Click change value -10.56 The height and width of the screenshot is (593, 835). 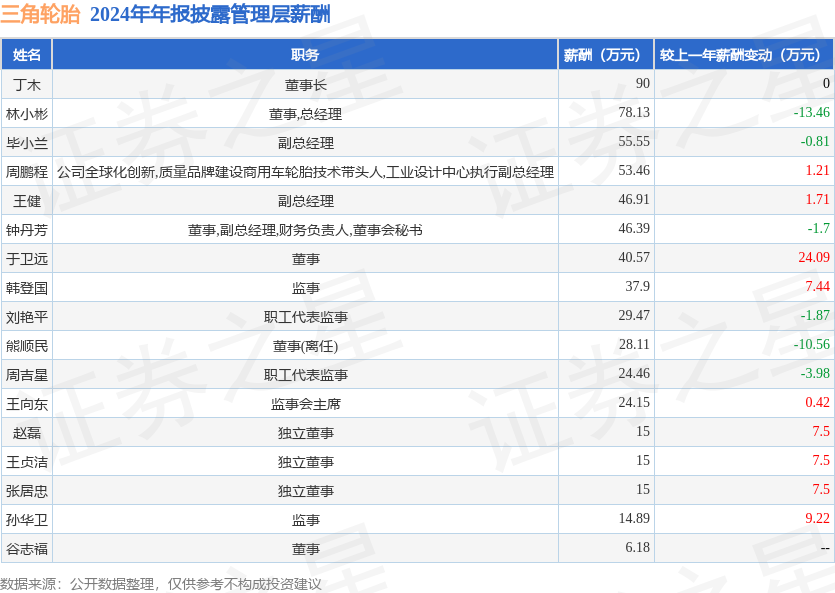click(x=812, y=344)
